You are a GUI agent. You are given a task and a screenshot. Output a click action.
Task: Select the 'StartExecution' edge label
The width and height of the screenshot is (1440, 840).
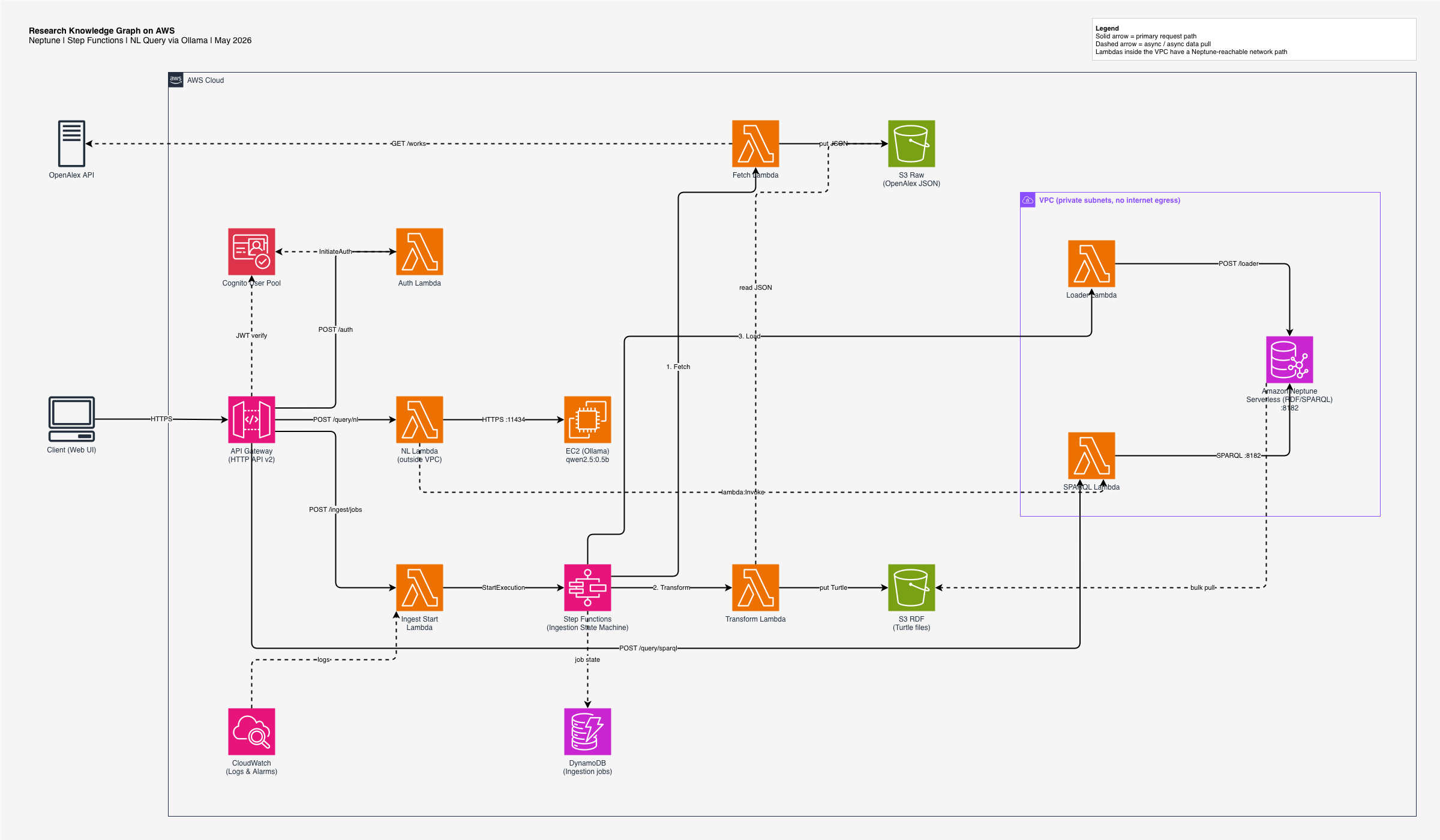503,587
